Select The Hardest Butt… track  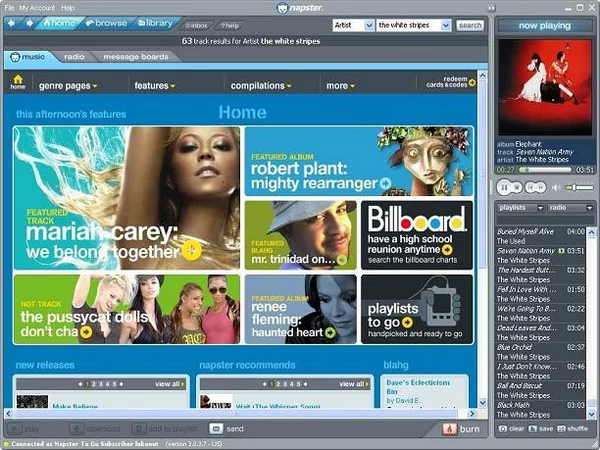541,275
